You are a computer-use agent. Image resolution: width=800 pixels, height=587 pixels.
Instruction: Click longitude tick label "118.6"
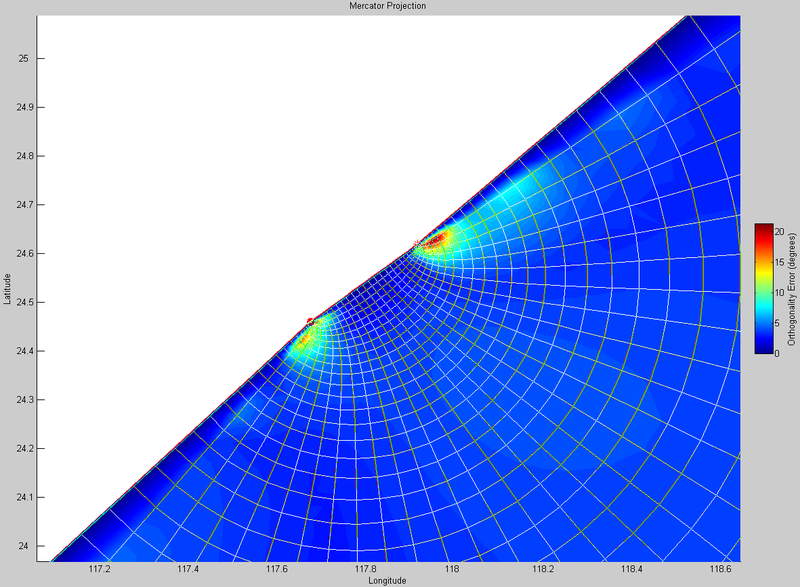(720, 569)
